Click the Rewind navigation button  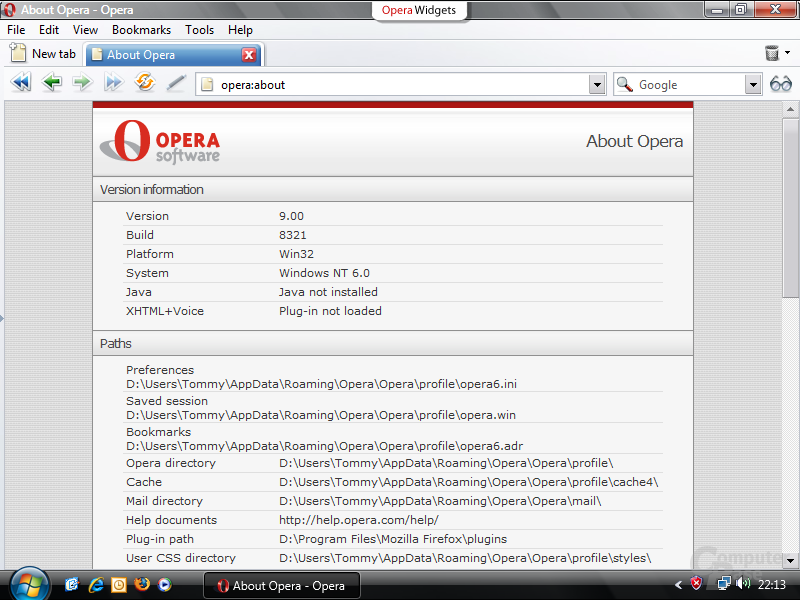(x=21, y=82)
